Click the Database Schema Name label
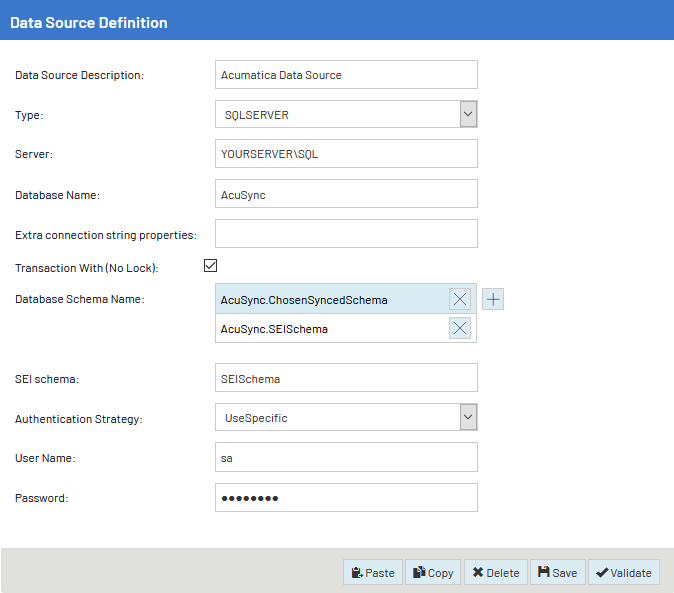Screen dimensions: 674x593 click(x=80, y=299)
